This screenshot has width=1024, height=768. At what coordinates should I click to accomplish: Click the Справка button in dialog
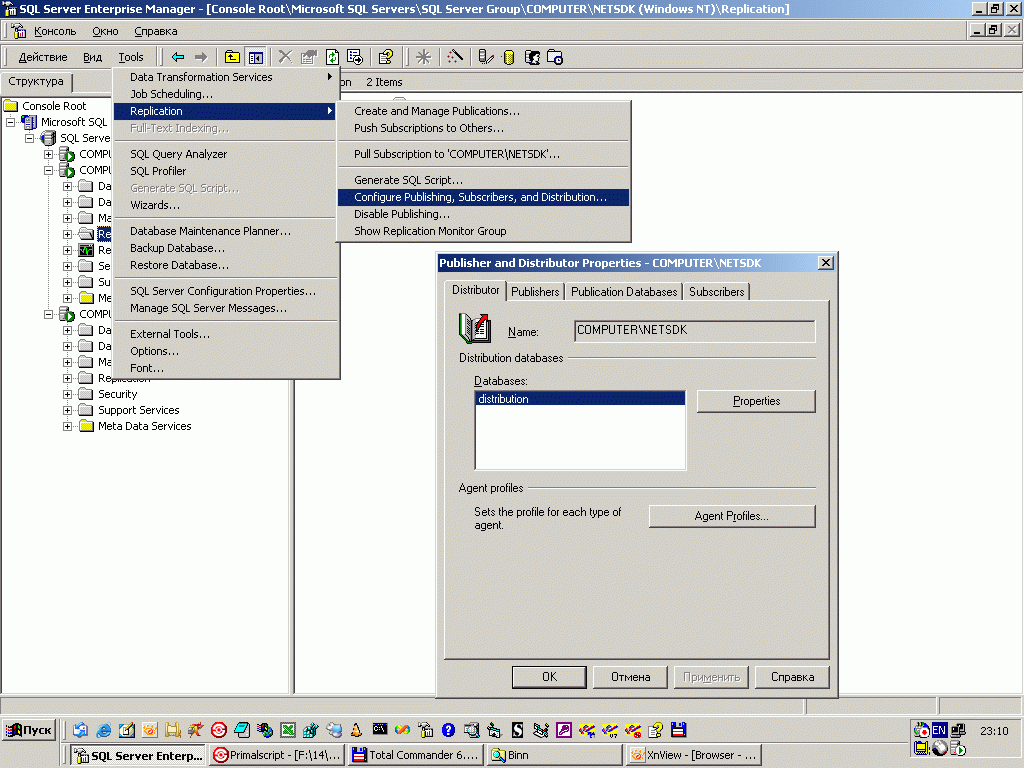pos(792,677)
